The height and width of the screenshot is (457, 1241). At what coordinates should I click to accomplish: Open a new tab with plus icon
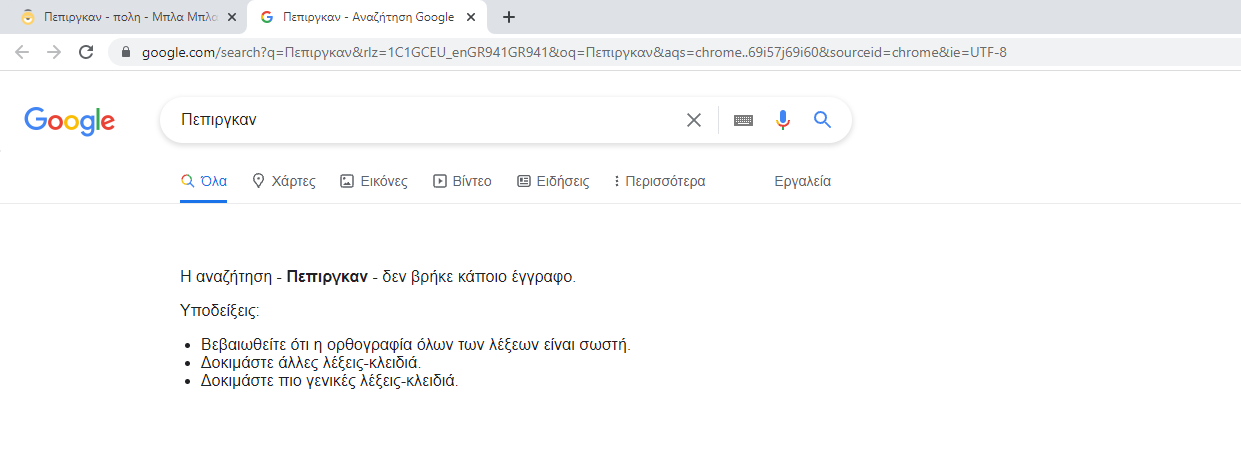[509, 17]
